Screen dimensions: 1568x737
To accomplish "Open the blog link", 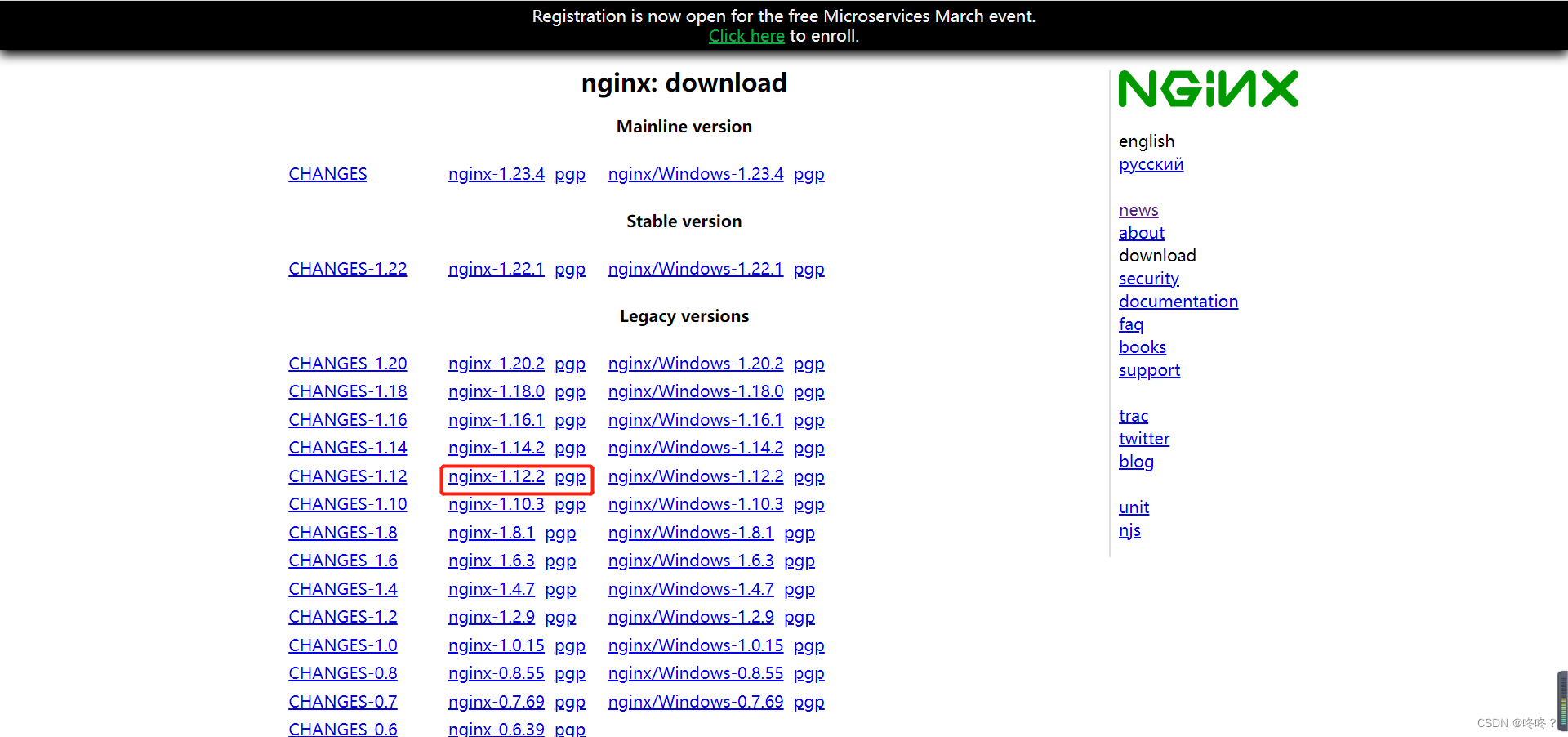I will coord(1136,462).
